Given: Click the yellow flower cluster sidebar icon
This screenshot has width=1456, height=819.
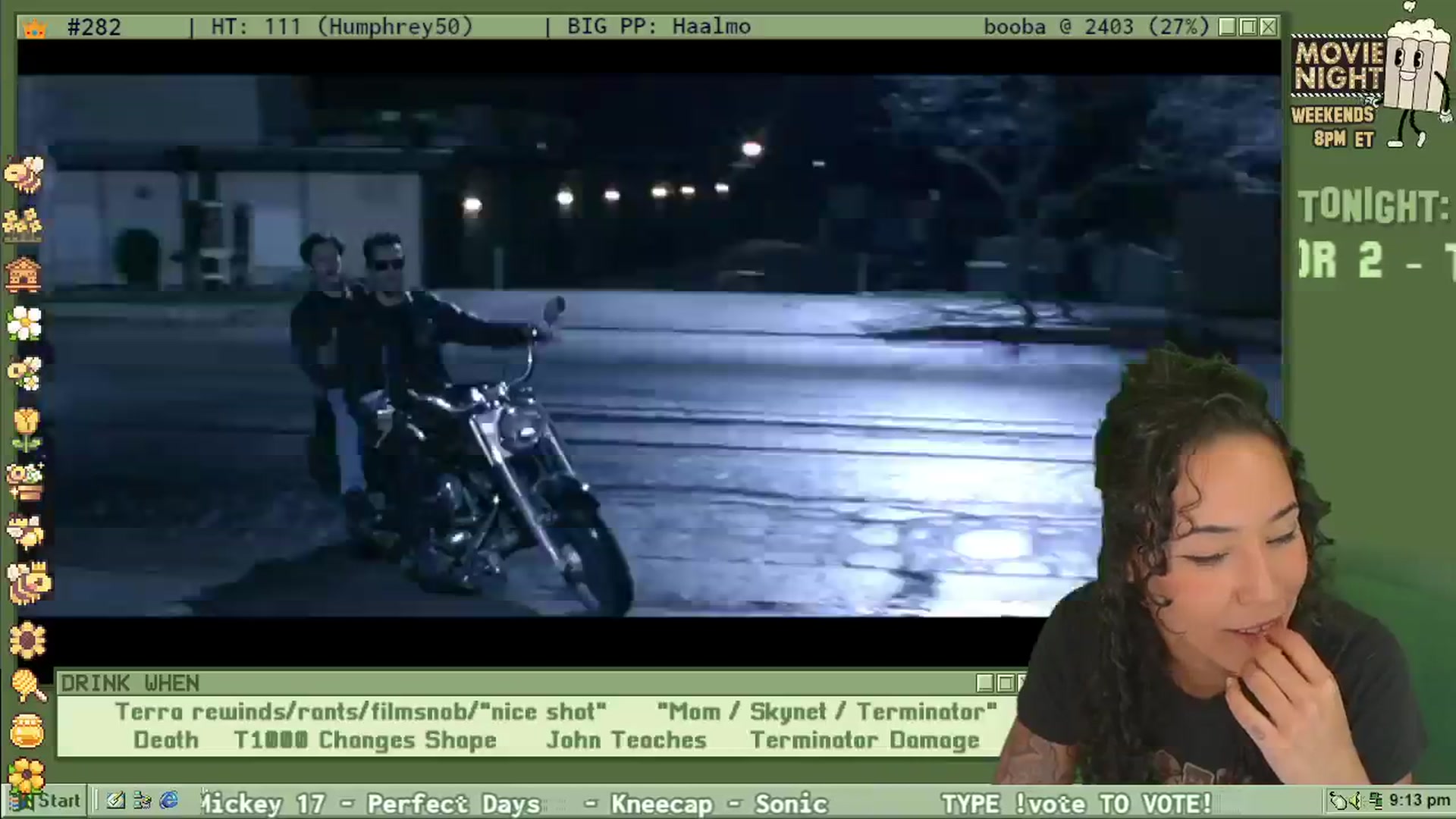Looking at the screenshot, I should pos(23,225).
